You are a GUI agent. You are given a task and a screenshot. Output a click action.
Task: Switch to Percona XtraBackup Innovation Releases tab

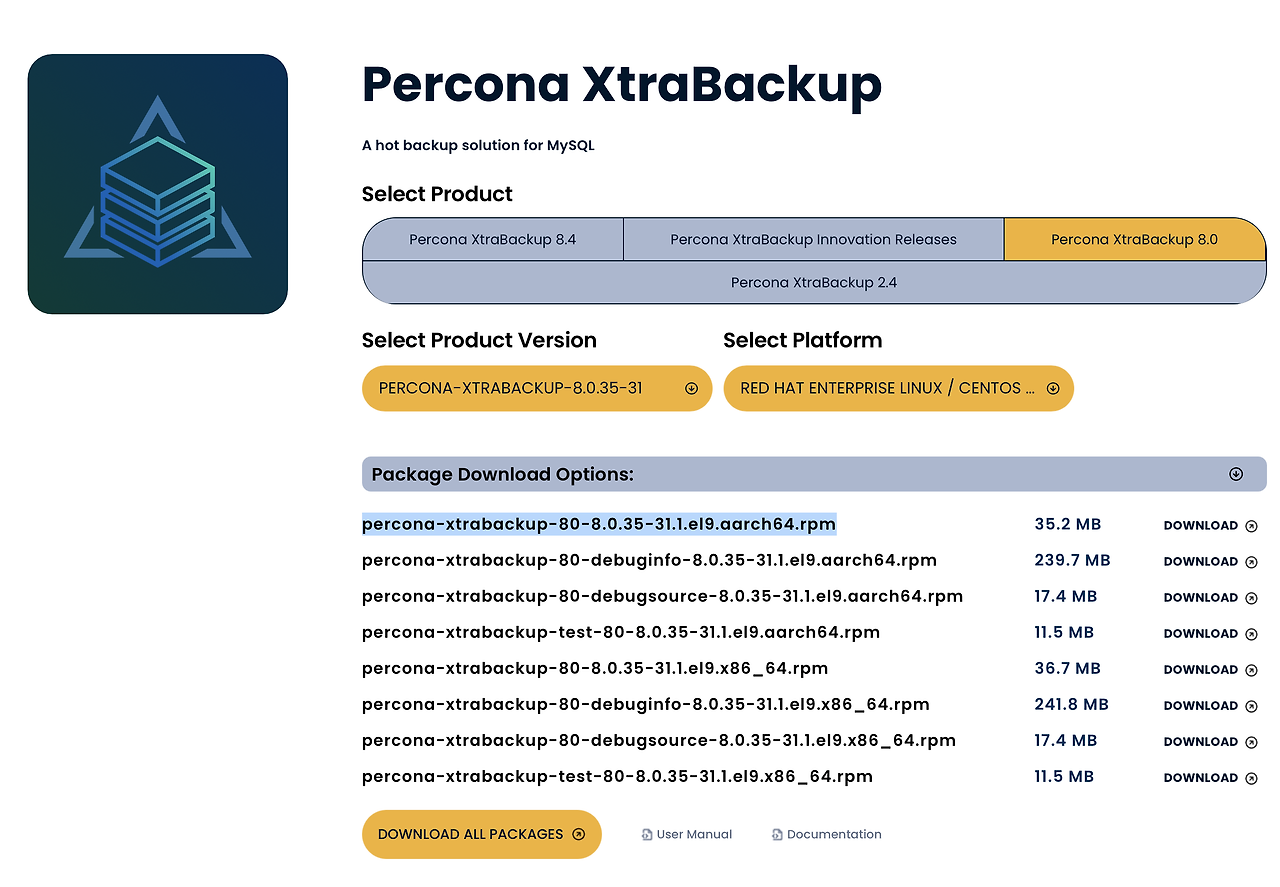click(814, 240)
